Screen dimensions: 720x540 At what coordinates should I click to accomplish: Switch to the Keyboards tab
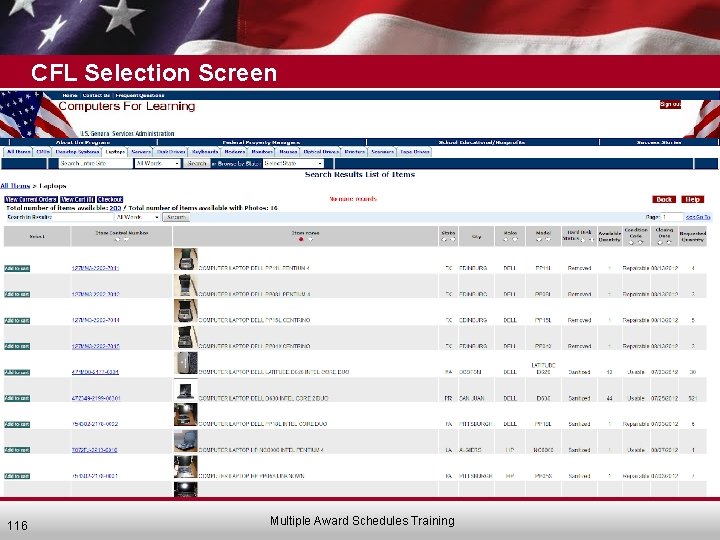[x=205, y=152]
